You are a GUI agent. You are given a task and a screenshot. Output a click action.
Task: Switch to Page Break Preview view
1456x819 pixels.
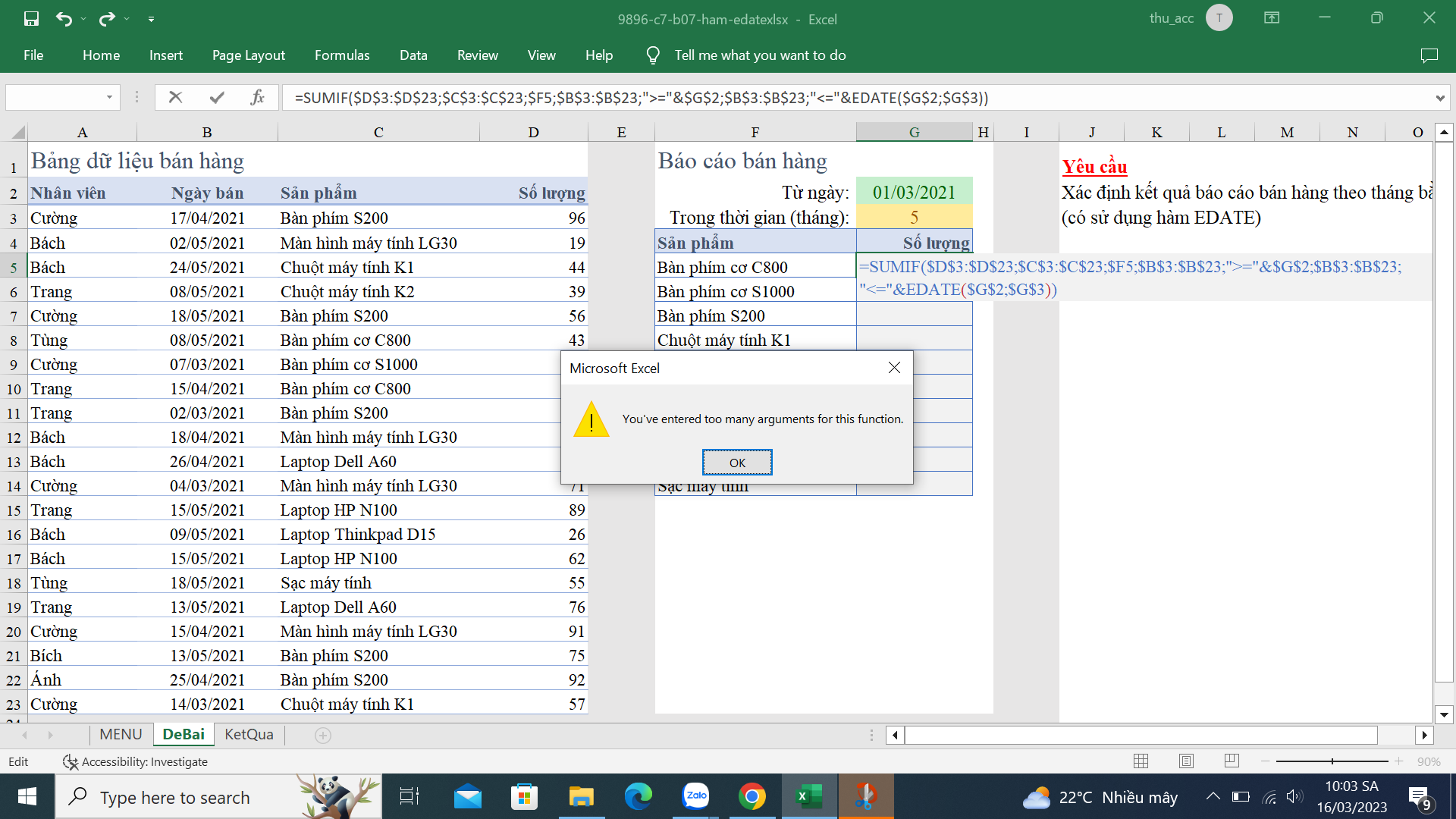(x=1232, y=761)
